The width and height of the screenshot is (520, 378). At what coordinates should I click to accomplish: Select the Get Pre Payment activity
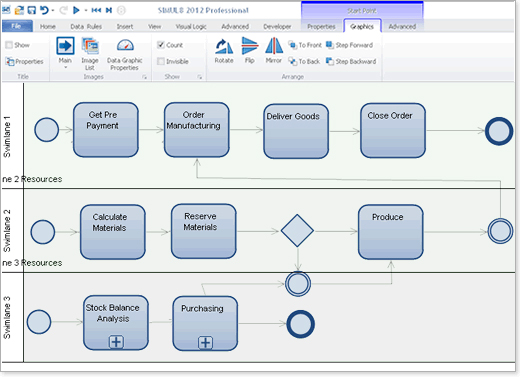tap(106, 130)
